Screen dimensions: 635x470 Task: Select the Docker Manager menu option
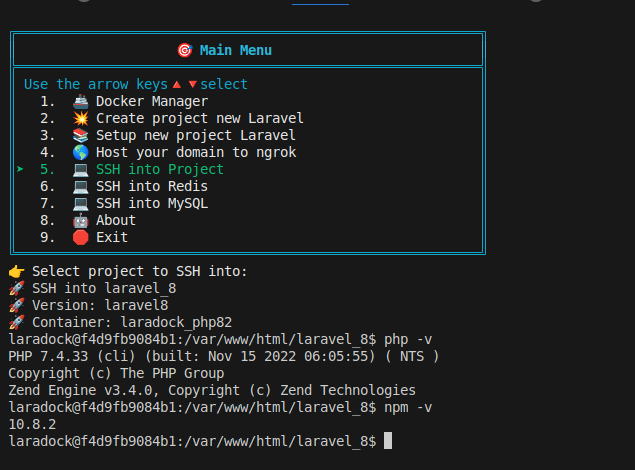tap(152, 102)
